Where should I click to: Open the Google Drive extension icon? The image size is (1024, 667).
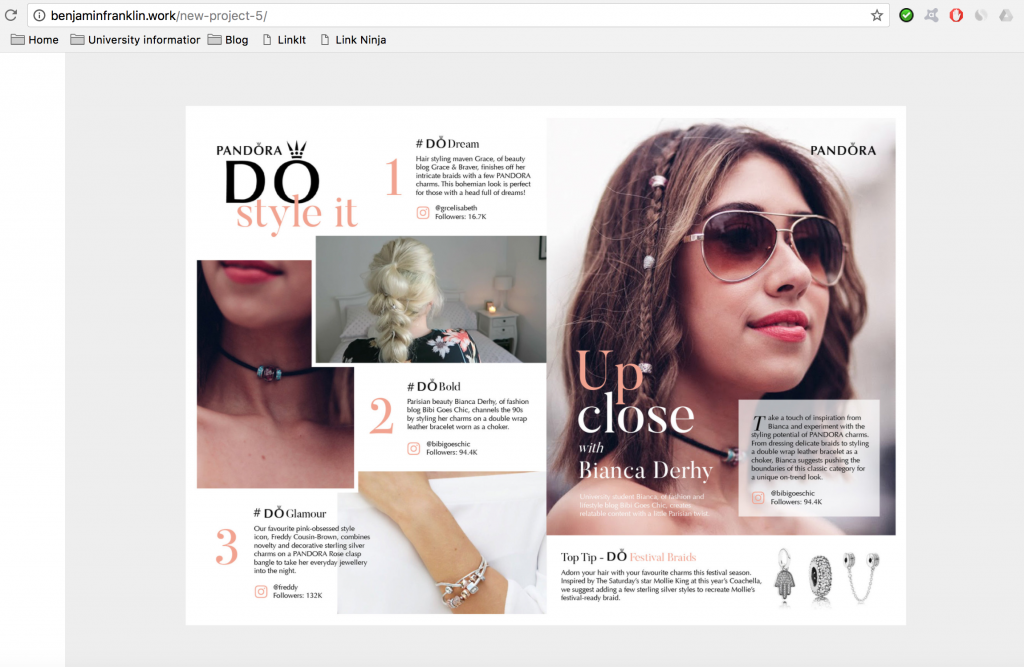(1006, 15)
